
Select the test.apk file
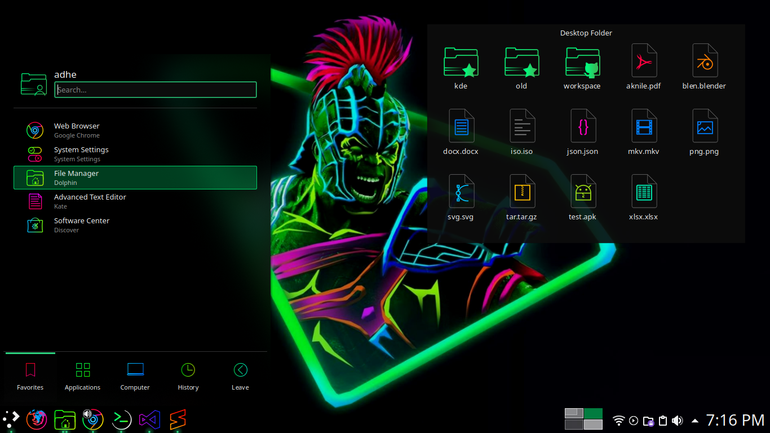point(582,198)
